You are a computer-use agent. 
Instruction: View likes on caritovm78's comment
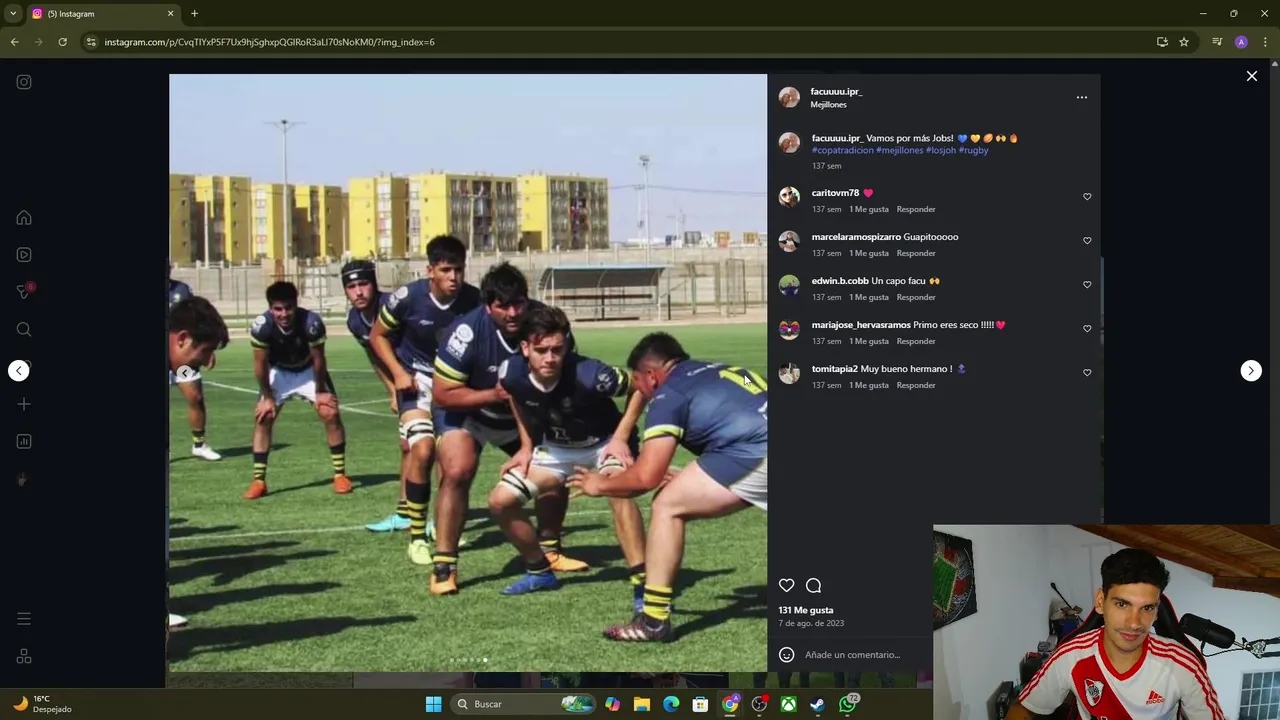coord(869,210)
